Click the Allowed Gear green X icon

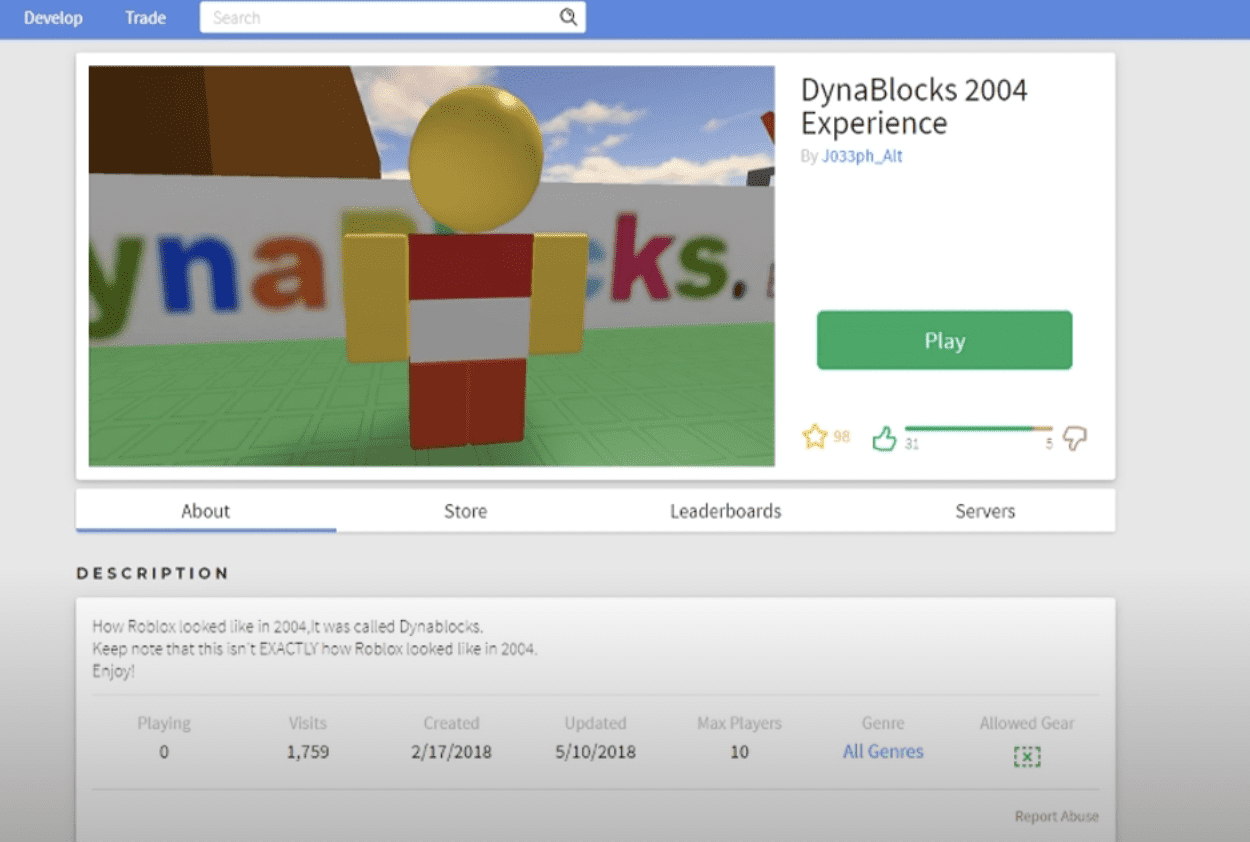click(x=1027, y=757)
